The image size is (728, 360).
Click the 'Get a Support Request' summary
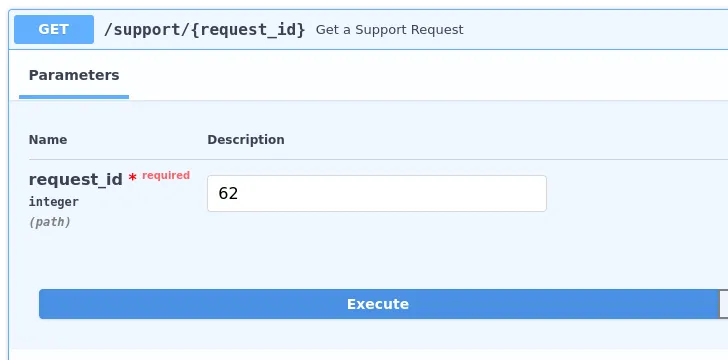coord(390,30)
